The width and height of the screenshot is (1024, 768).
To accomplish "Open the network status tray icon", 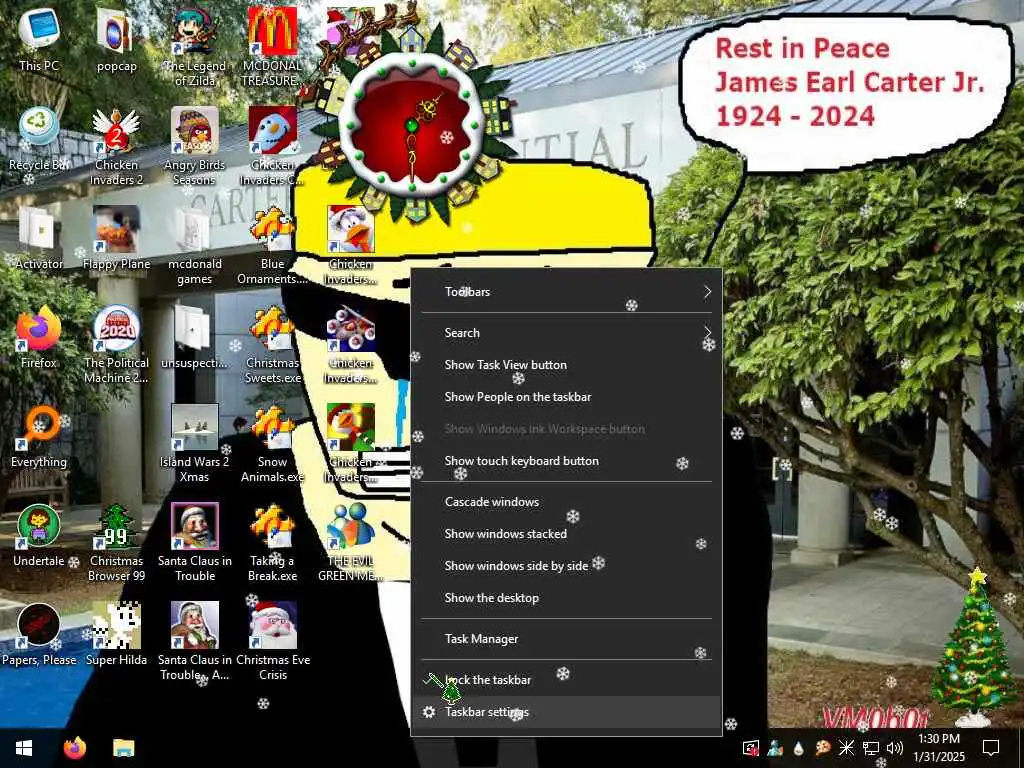I will tap(871, 748).
